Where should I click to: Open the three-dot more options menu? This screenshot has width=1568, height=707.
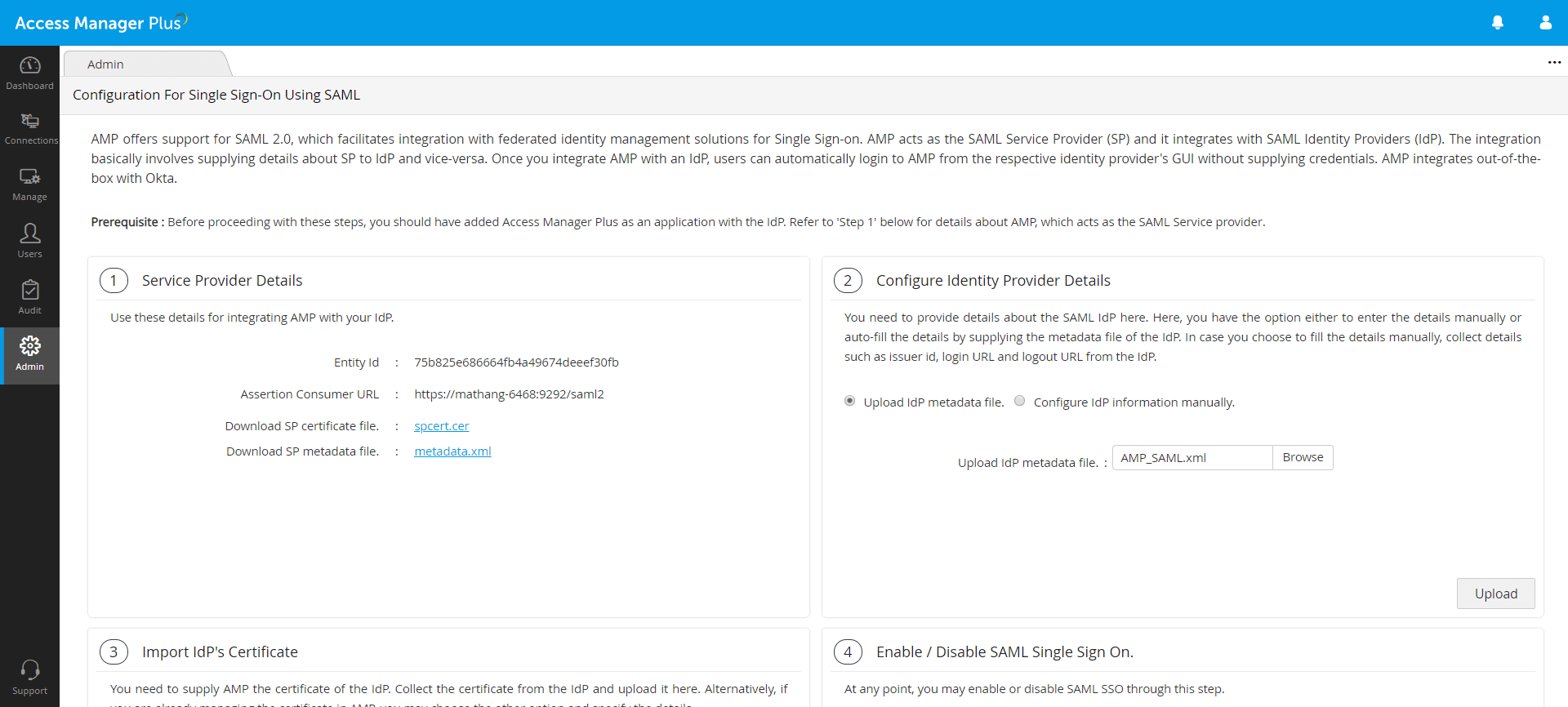[x=1554, y=62]
